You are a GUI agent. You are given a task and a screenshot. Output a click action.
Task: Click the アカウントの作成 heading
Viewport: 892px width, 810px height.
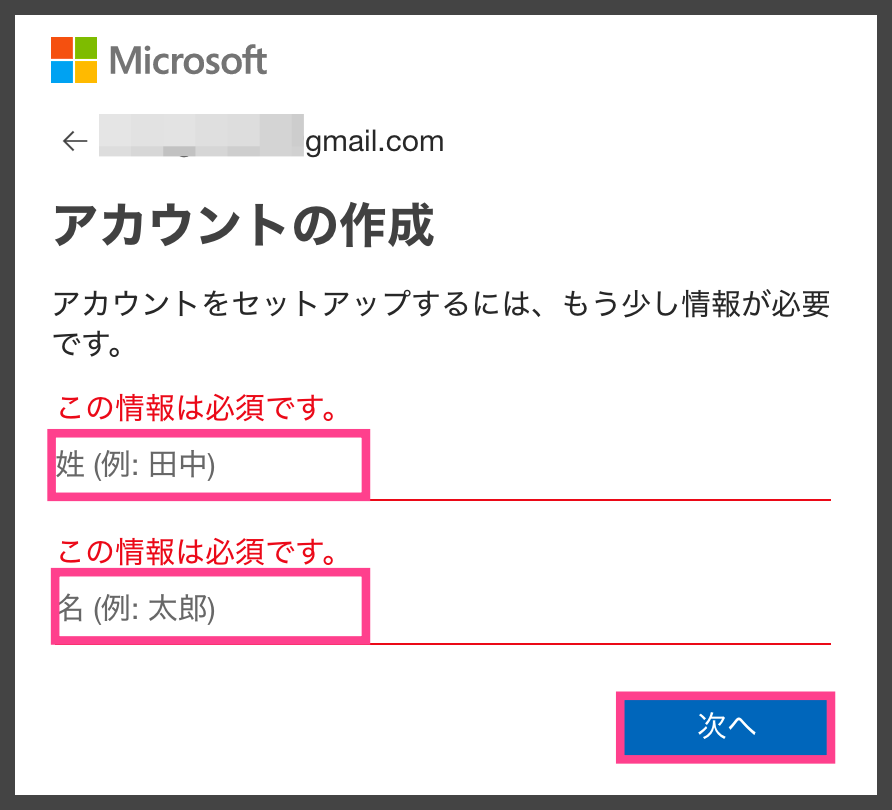coord(244,225)
